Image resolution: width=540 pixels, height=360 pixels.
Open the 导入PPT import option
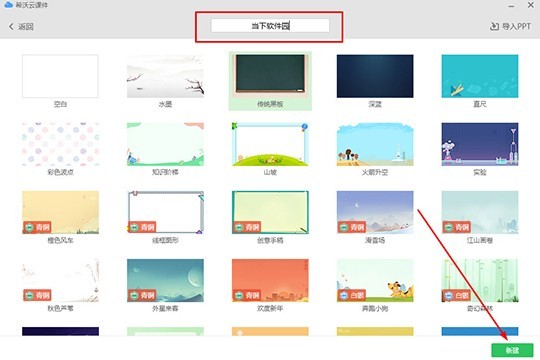(x=510, y=26)
